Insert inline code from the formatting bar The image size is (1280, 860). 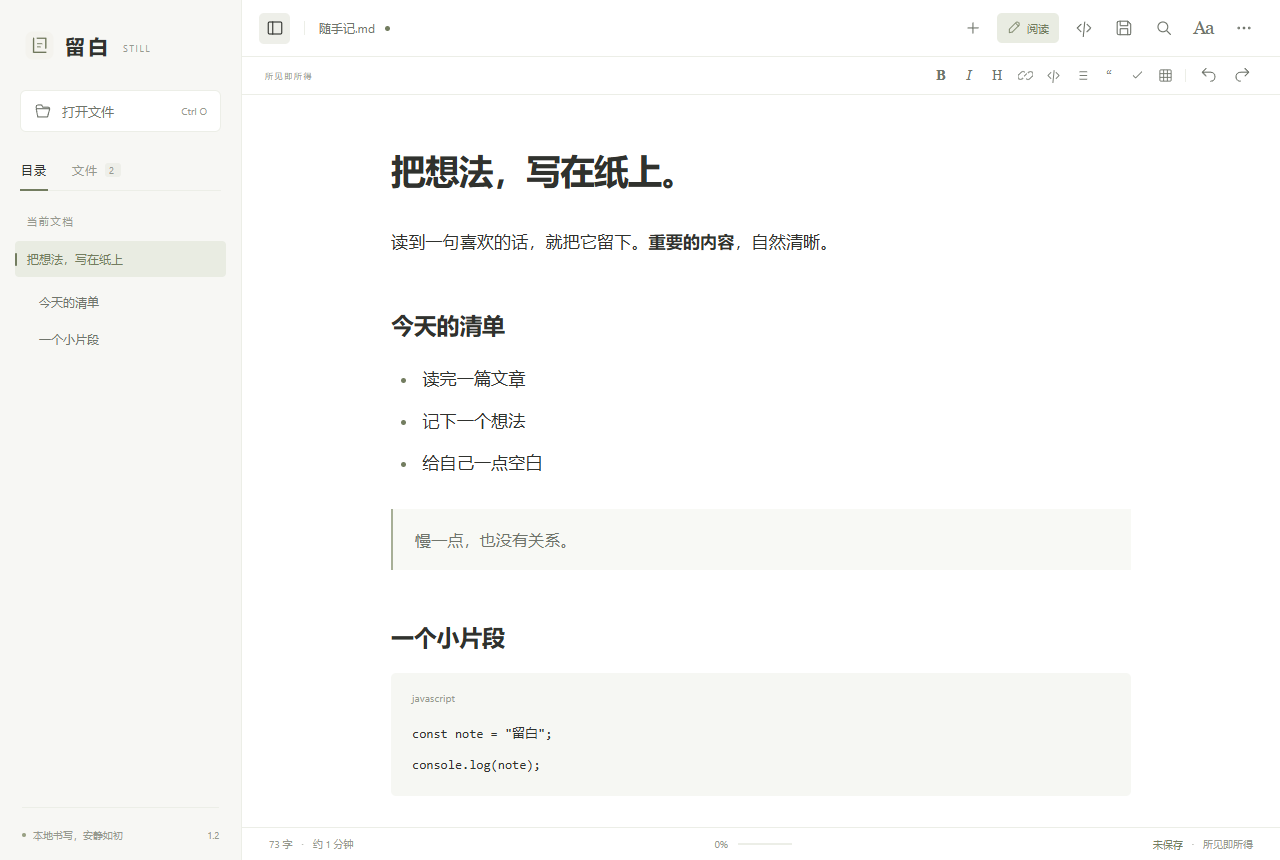[x=1053, y=75]
